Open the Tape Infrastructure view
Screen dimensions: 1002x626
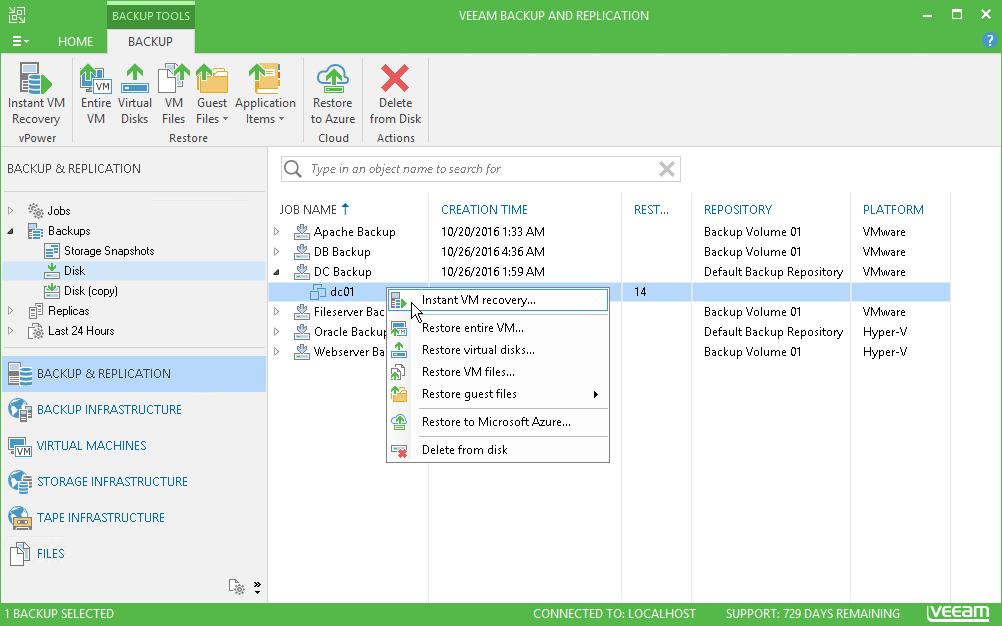click(104, 517)
